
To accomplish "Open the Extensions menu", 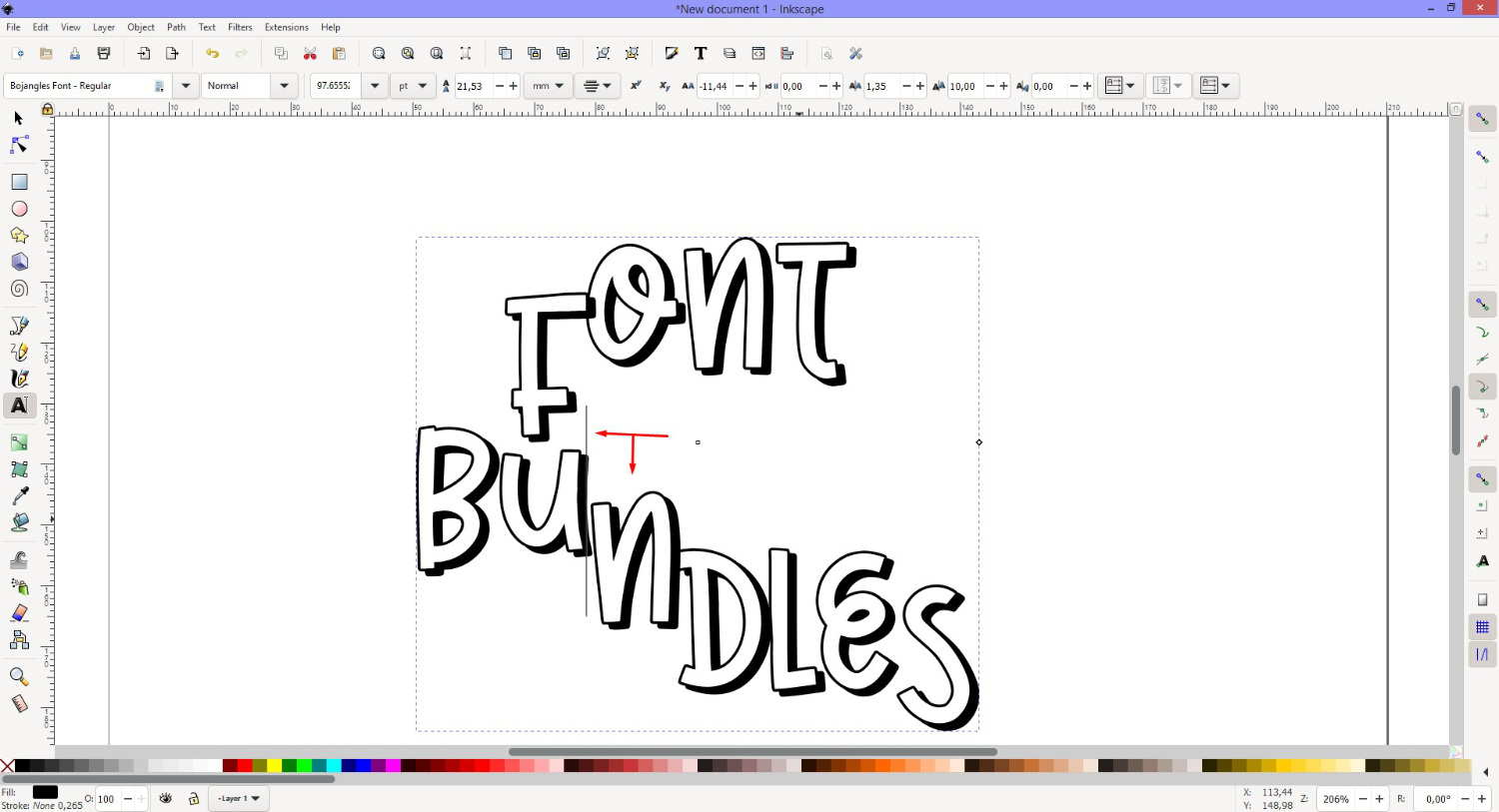I will pyautogui.click(x=286, y=27).
